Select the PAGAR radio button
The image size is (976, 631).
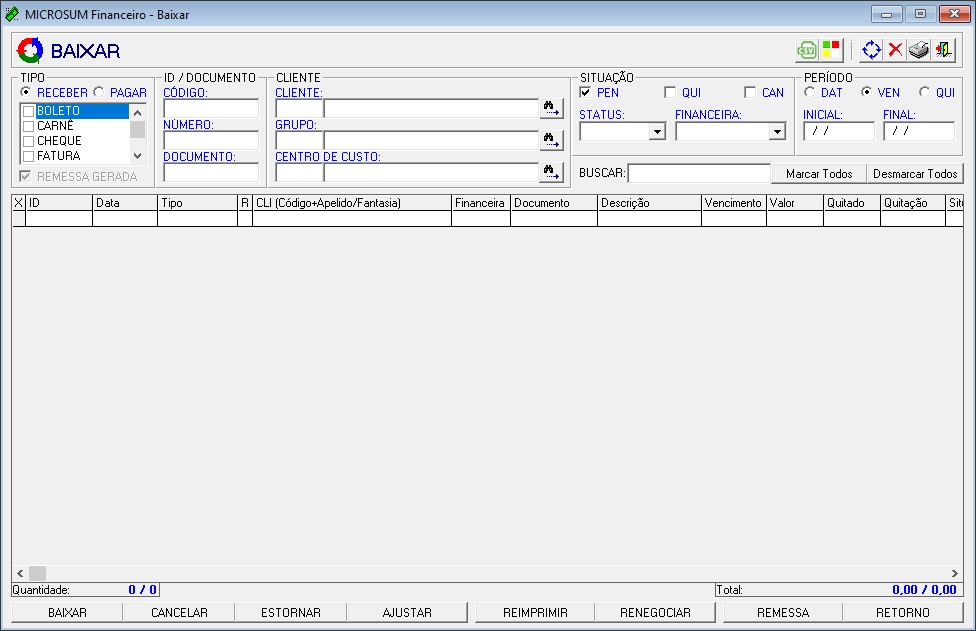[x=99, y=93]
